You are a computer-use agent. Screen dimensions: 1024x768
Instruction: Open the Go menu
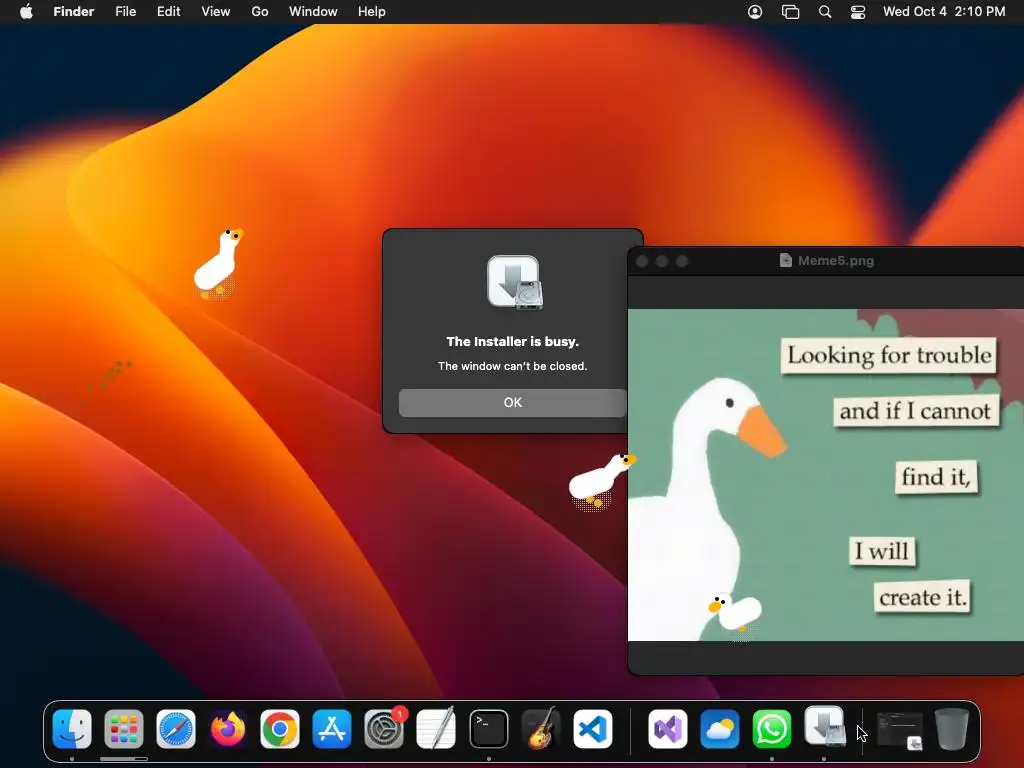[x=260, y=12]
